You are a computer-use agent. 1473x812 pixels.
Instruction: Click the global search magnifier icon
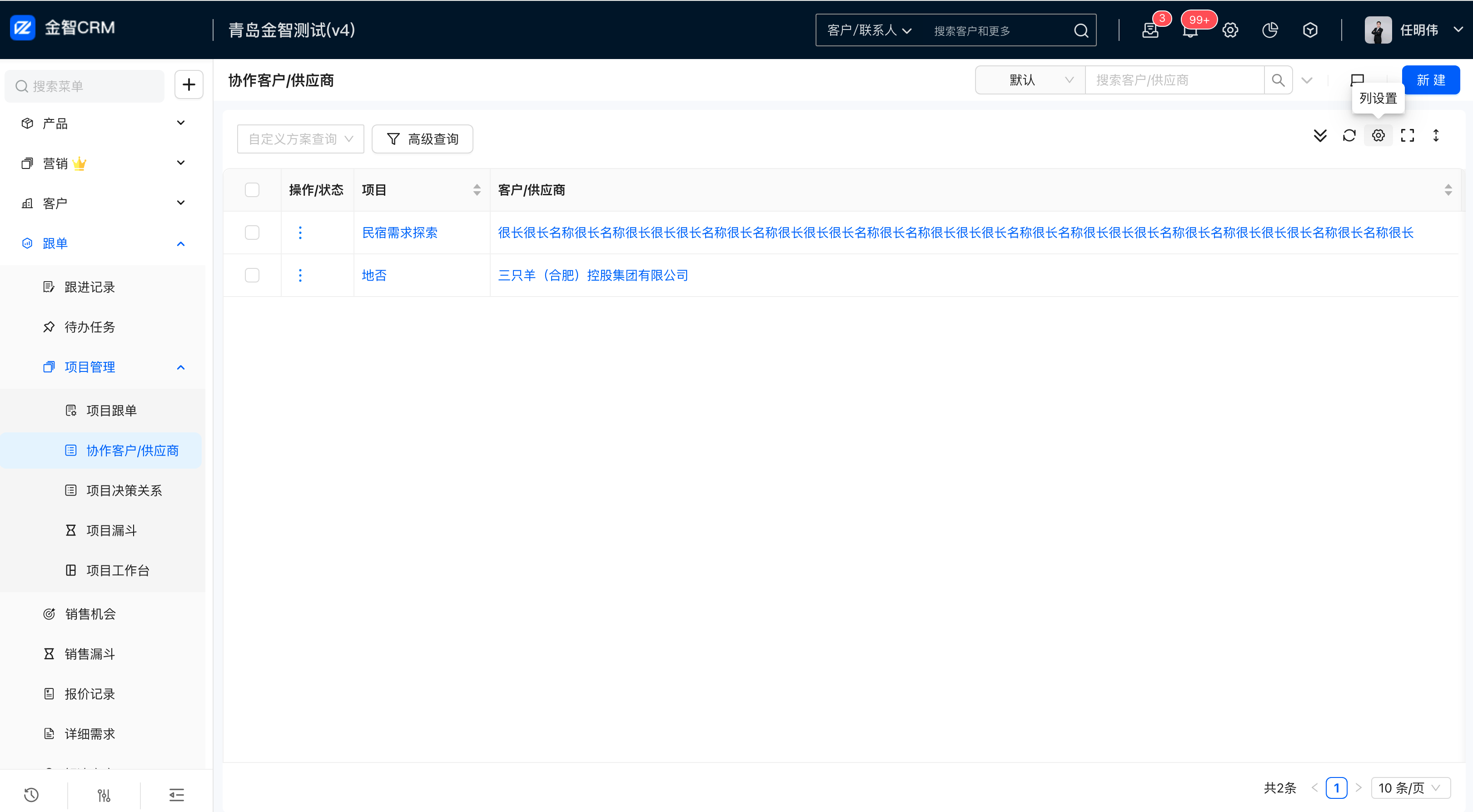point(1081,30)
